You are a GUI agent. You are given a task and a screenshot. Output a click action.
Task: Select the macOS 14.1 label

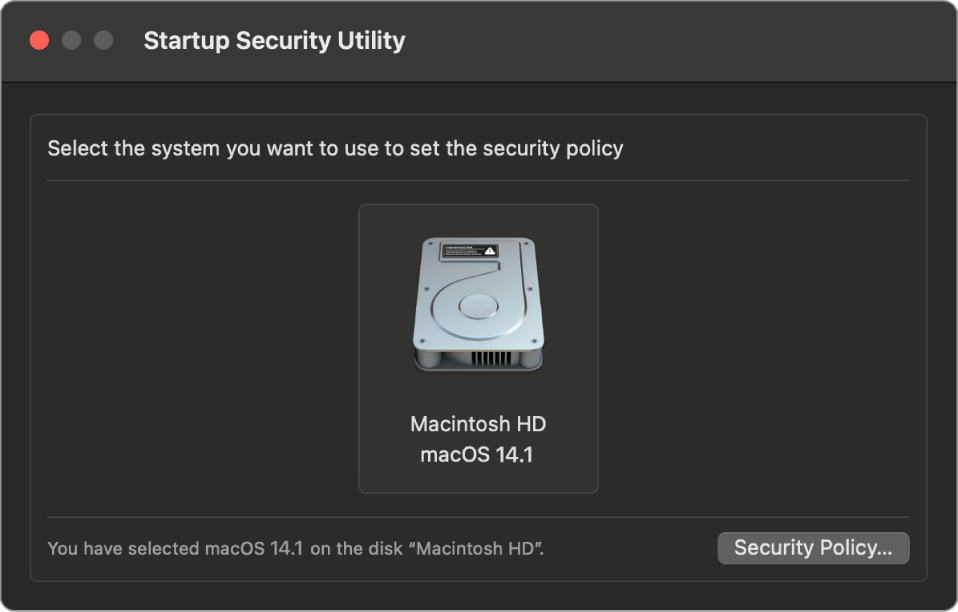[478, 452]
